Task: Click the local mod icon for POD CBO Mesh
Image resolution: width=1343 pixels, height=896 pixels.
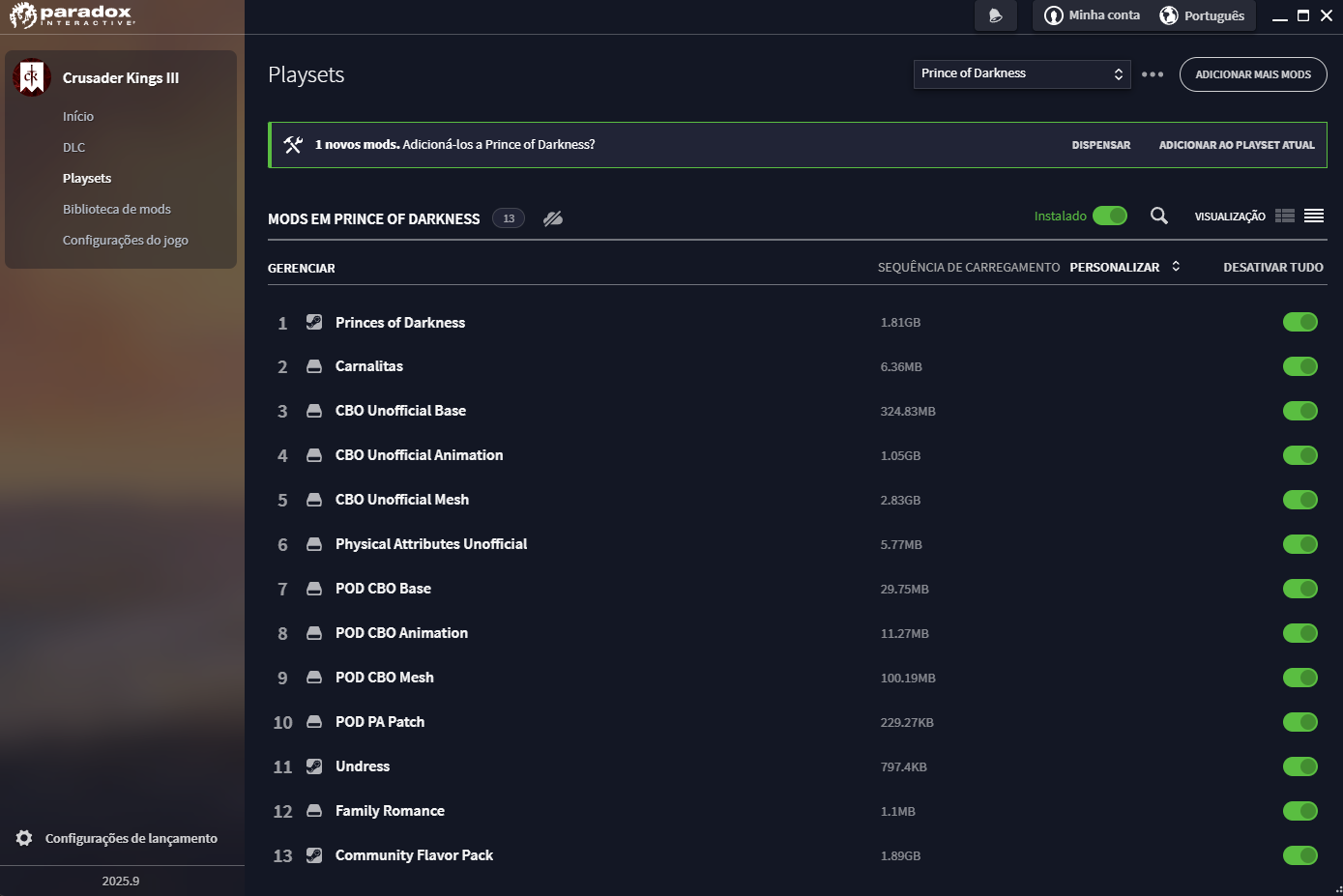Action: [x=314, y=678]
